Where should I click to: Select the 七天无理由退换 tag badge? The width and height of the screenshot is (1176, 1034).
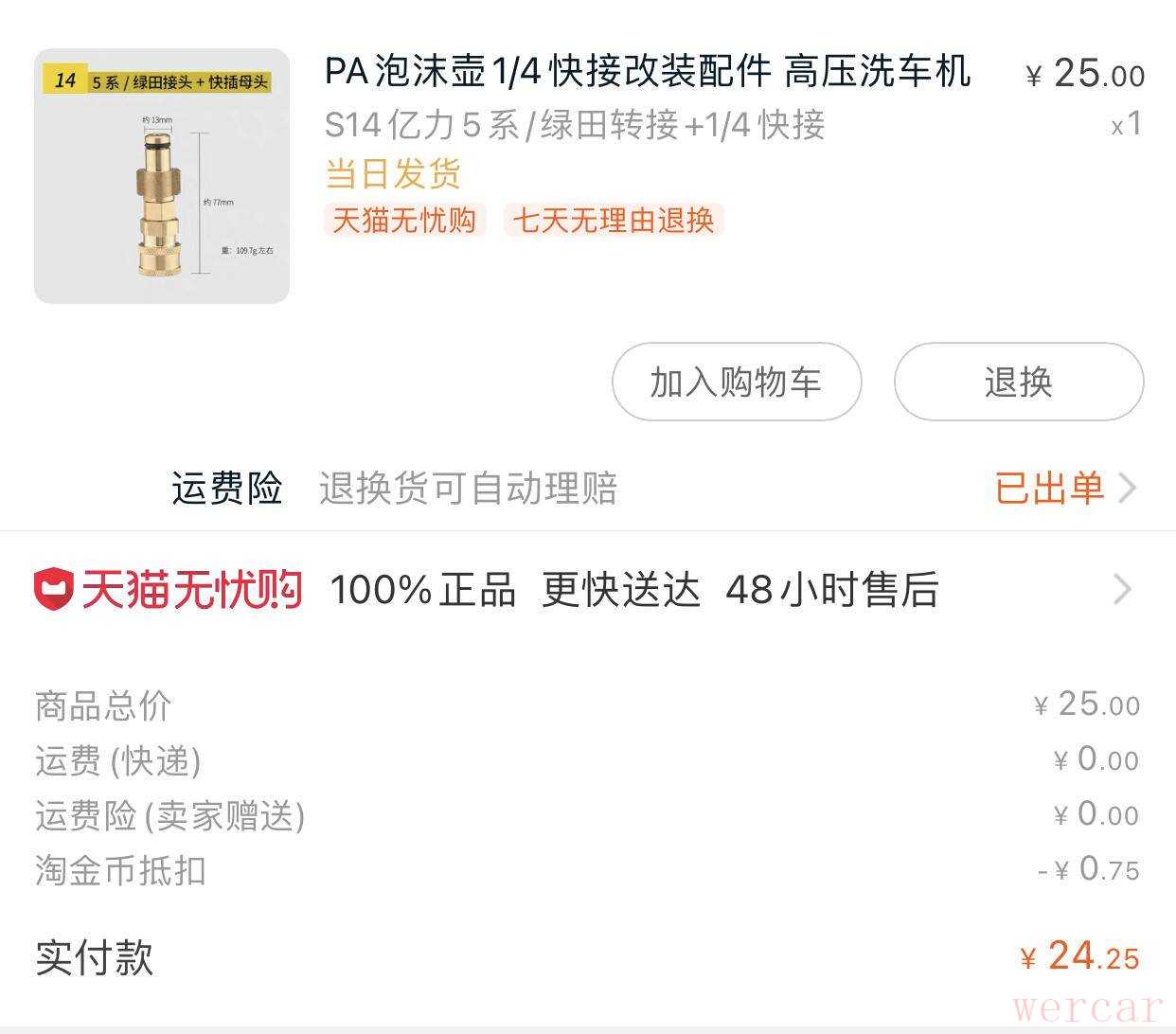pos(614,221)
